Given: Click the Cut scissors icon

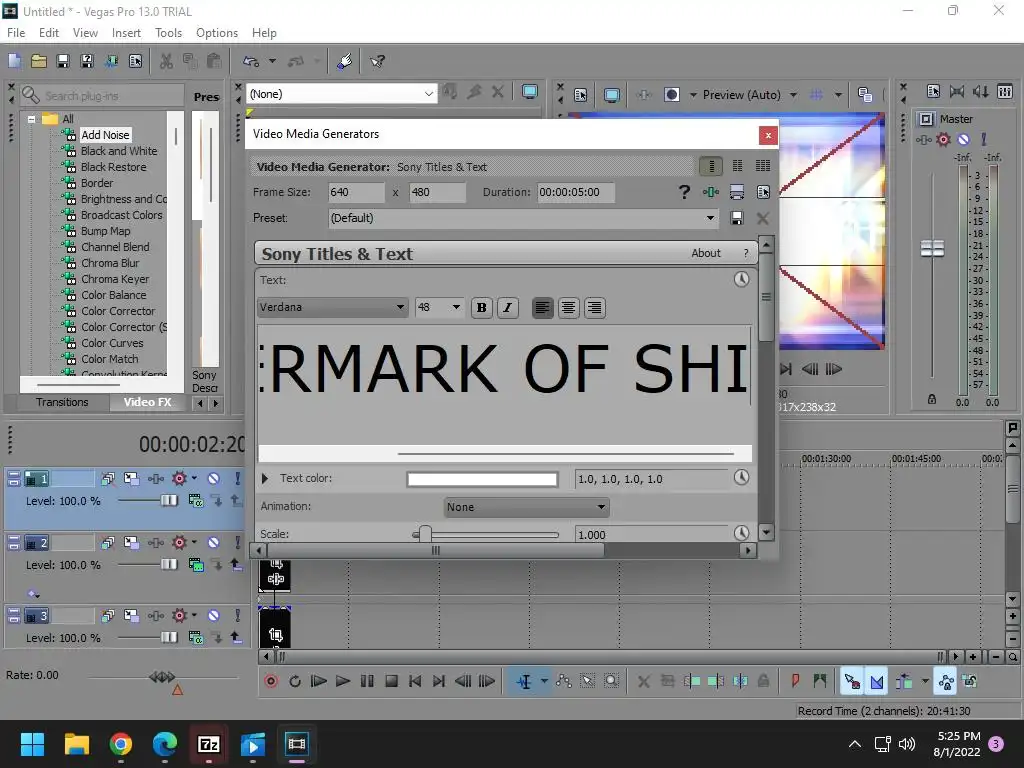Looking at the screenshot, I should click(x=167, y=61).
